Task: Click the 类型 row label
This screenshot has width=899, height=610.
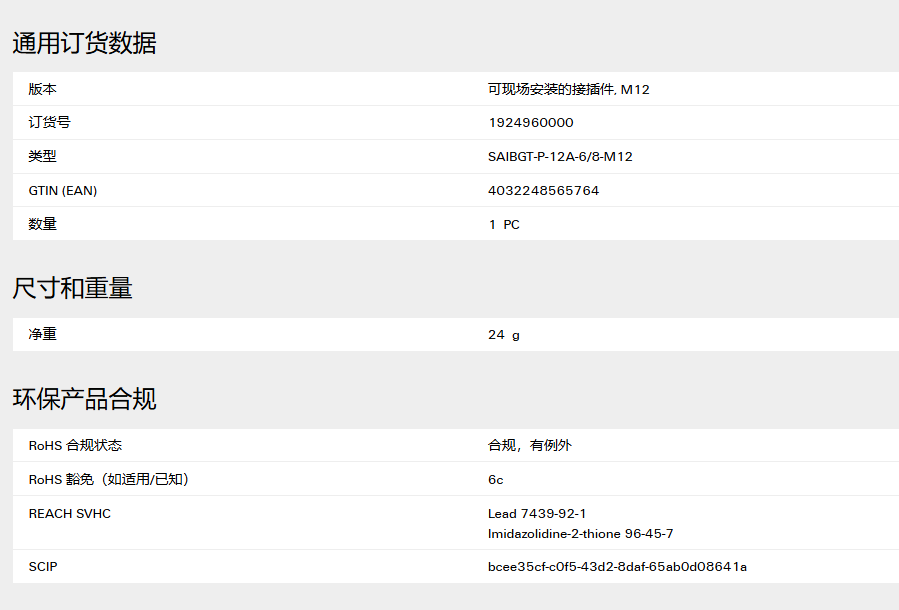Action: [x=42, y=157]
